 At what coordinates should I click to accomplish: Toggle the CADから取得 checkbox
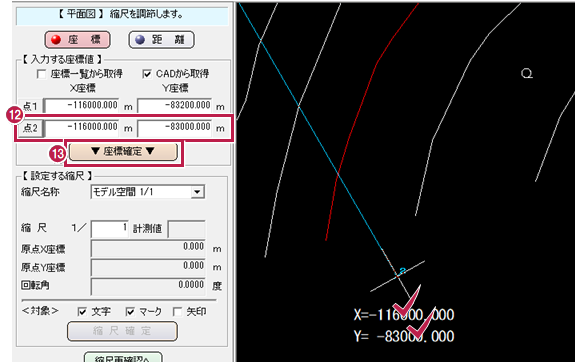coord(147,74)
